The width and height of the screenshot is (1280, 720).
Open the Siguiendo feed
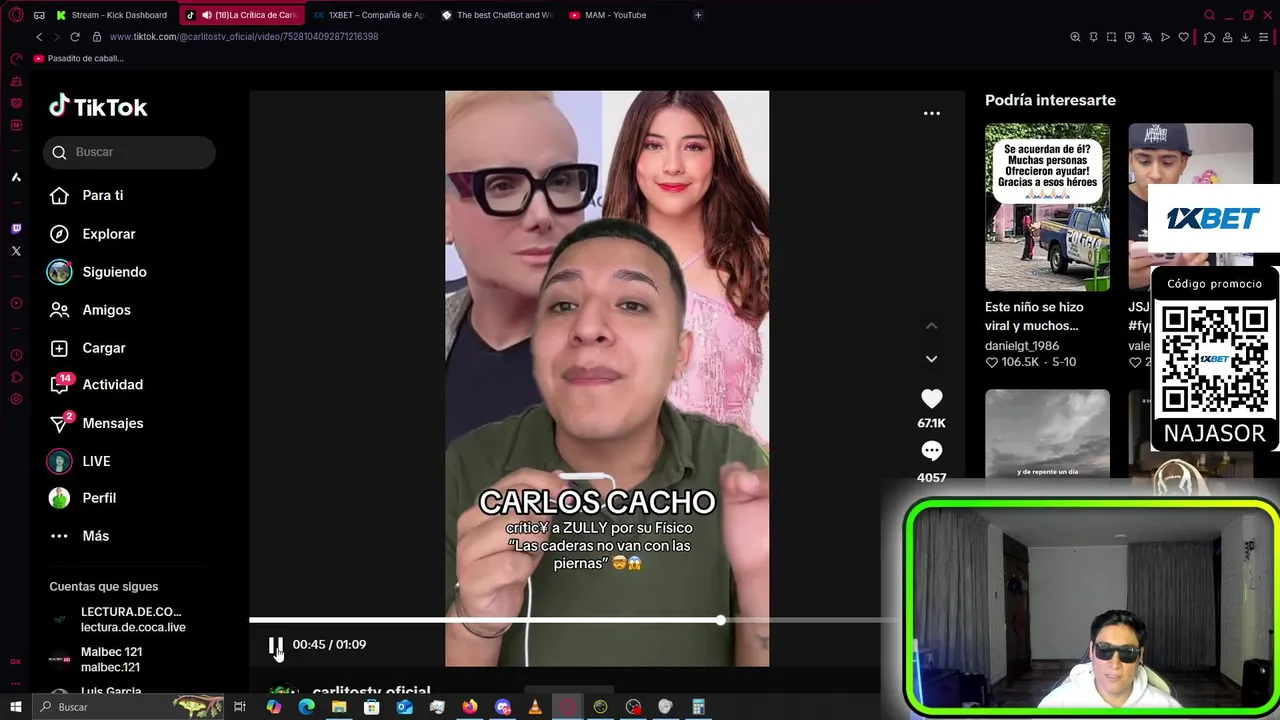[98, 272]
